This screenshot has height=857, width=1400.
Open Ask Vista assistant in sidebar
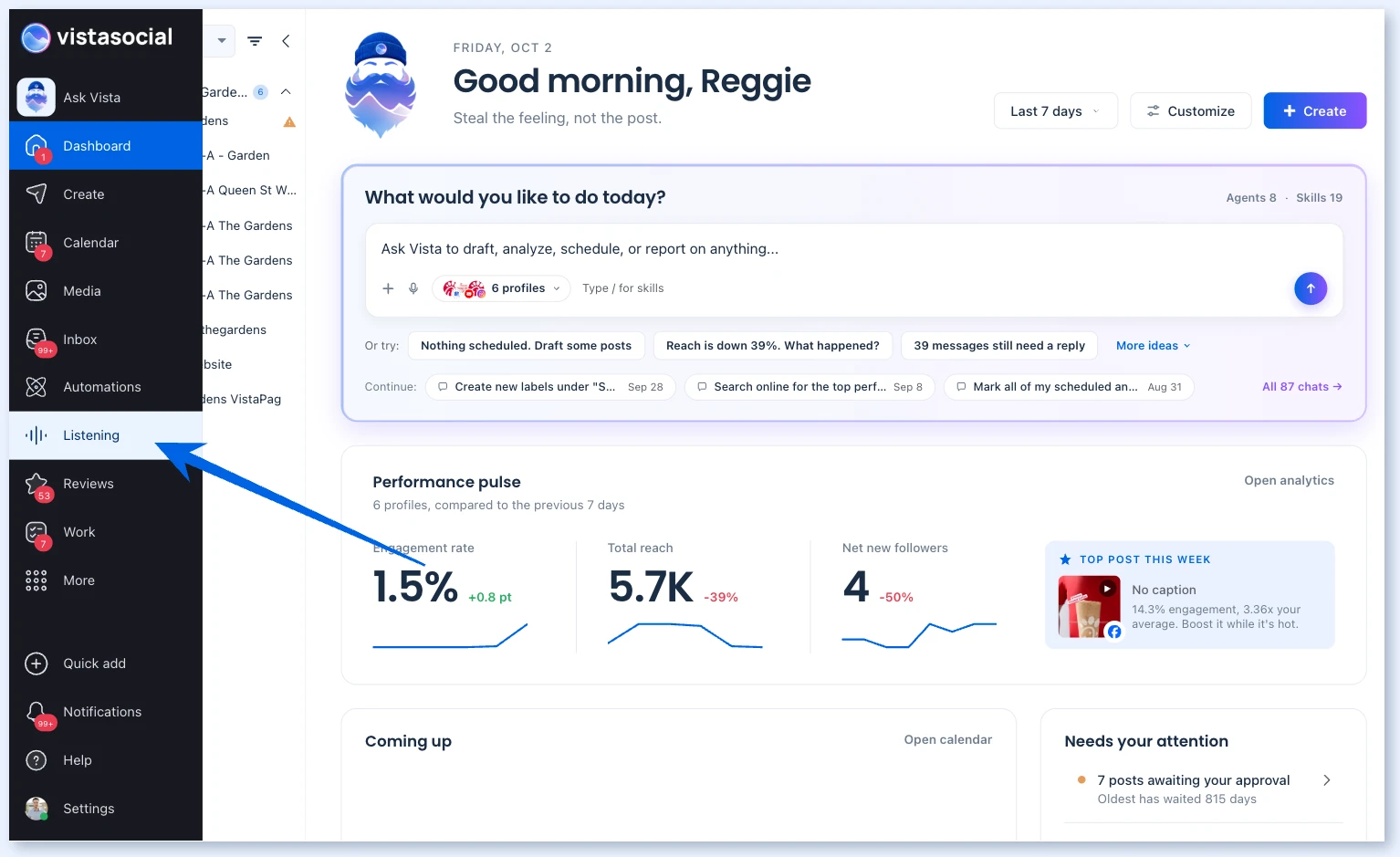coord(105,98)
